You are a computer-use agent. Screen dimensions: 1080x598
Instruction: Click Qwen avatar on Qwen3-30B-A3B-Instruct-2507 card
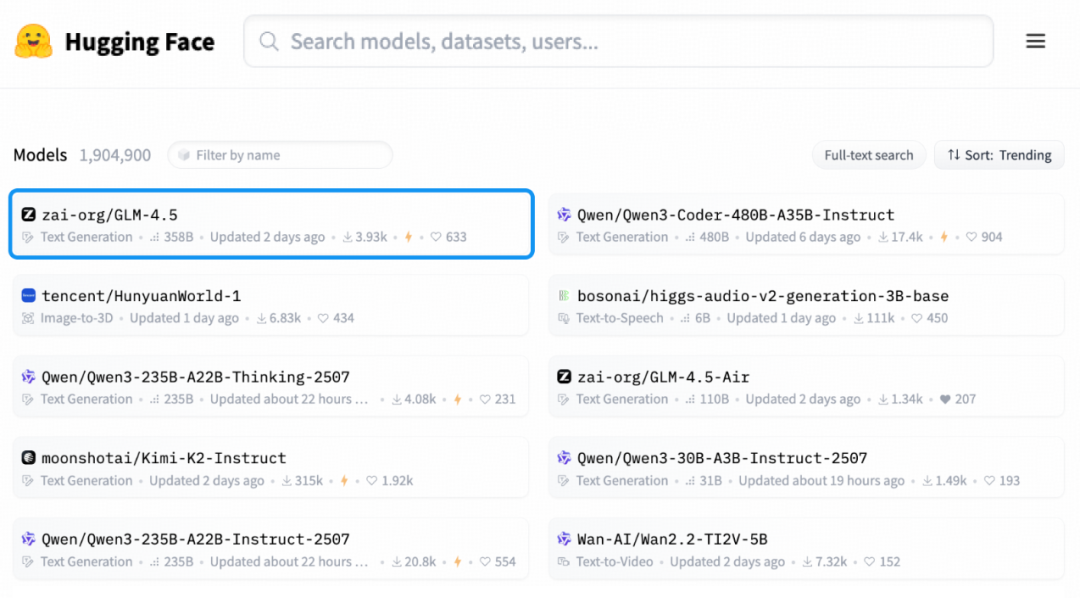click(564, 457)
